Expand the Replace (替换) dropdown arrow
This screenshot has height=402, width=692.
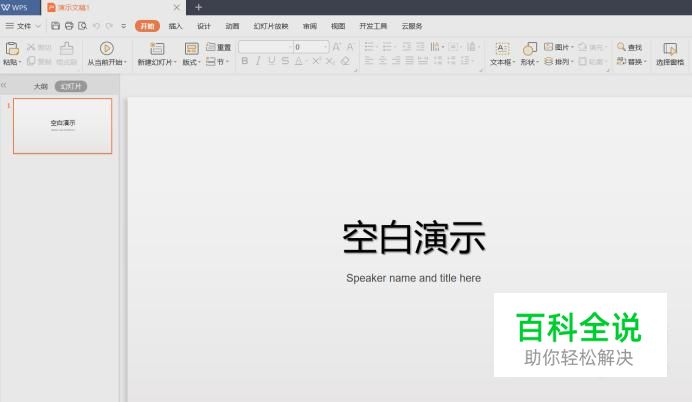coord(645,62)
